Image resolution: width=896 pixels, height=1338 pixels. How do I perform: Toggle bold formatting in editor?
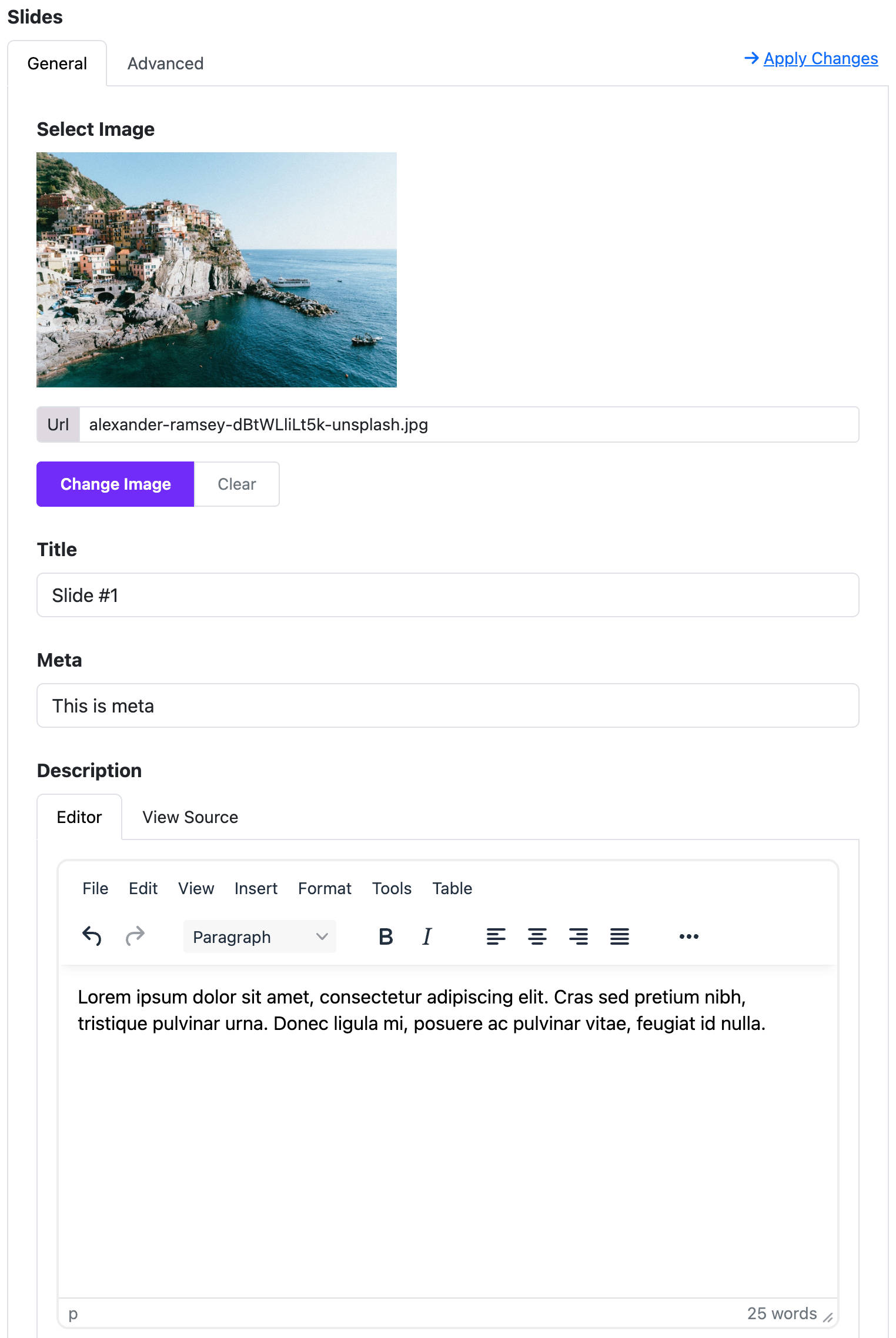386,936
